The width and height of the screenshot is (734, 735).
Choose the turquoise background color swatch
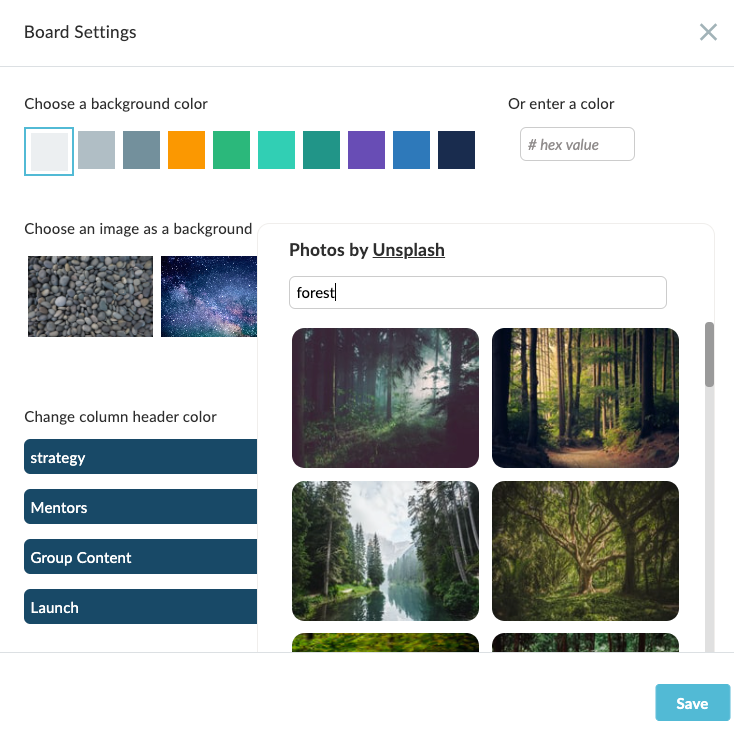click(x=276, y=150)
